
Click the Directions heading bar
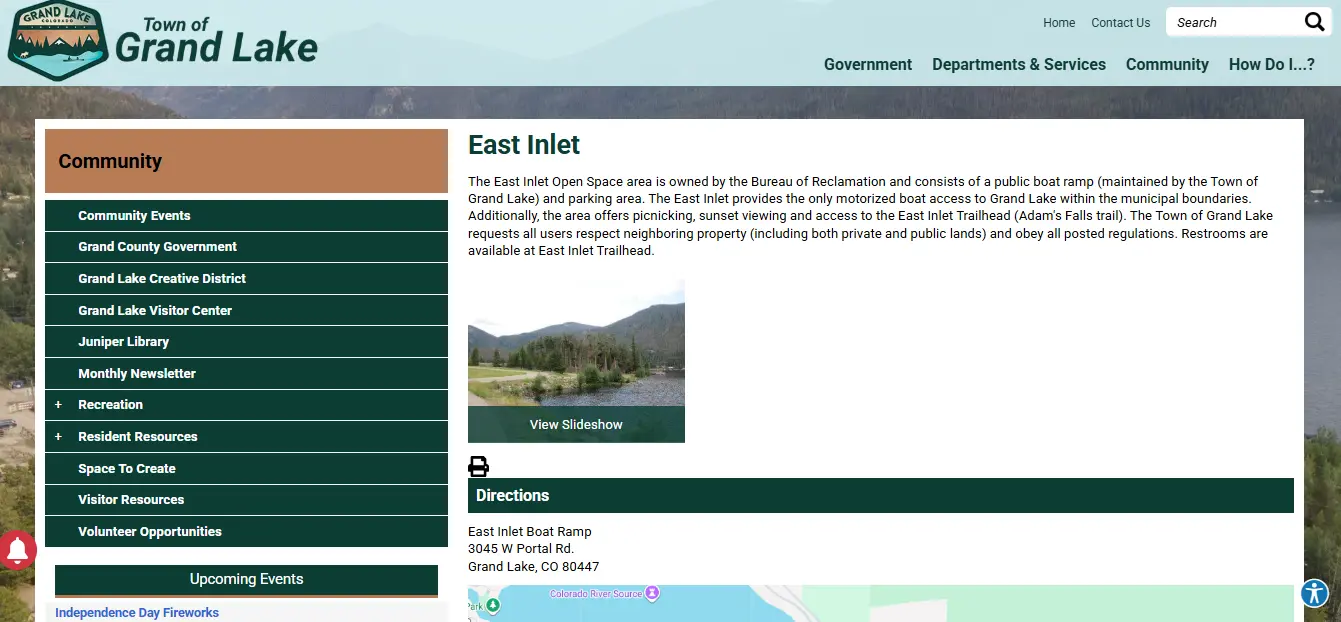(881, 496)
